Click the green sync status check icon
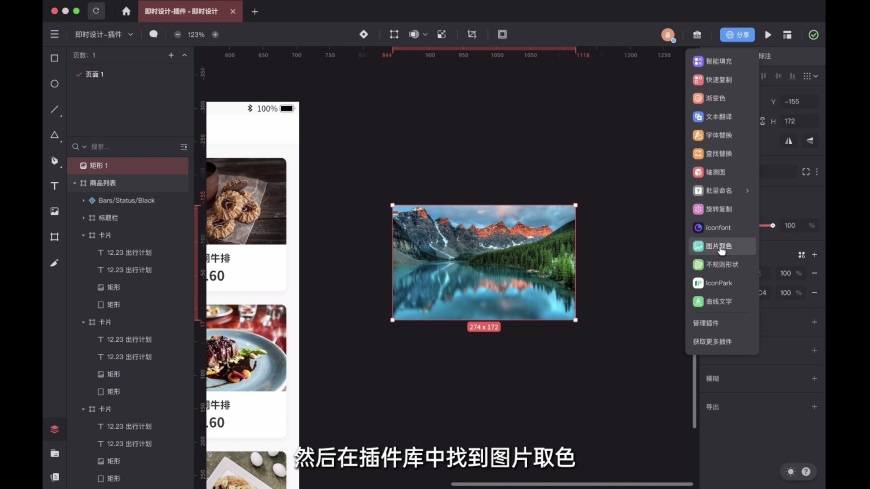This screenshot has width=870, height=489. pos(813,35)
